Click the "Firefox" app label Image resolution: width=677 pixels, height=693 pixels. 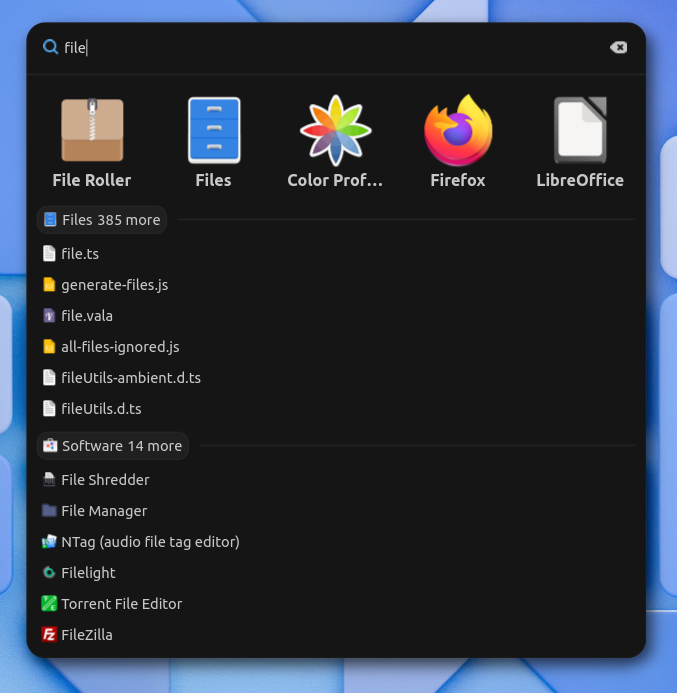click(458, 180)
